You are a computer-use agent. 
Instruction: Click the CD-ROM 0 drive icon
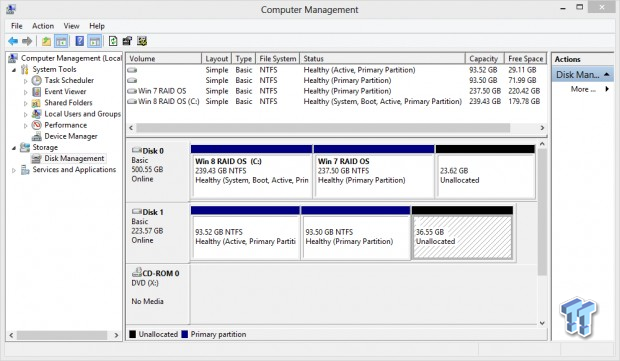(x=136, y=272)
